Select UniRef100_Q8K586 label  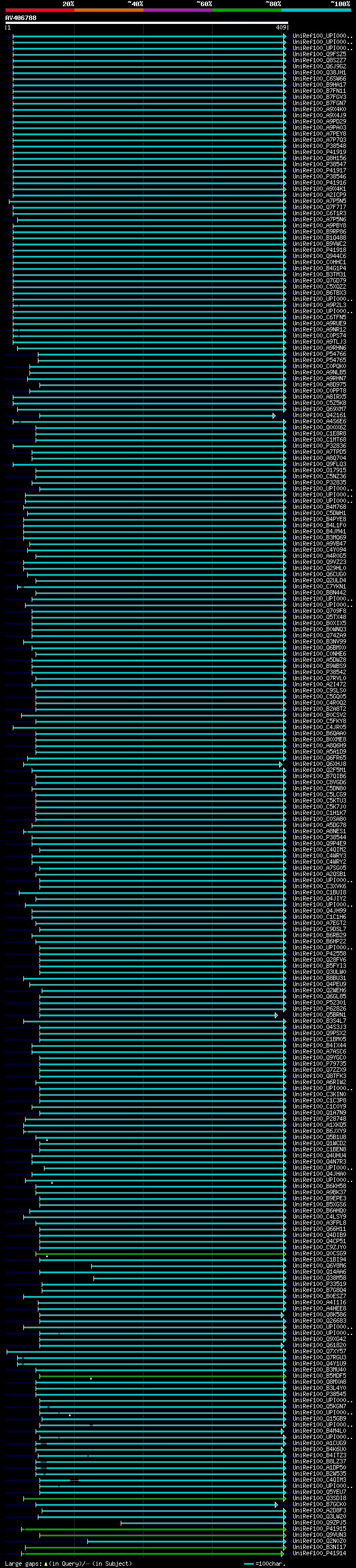tap(319, 1315)
